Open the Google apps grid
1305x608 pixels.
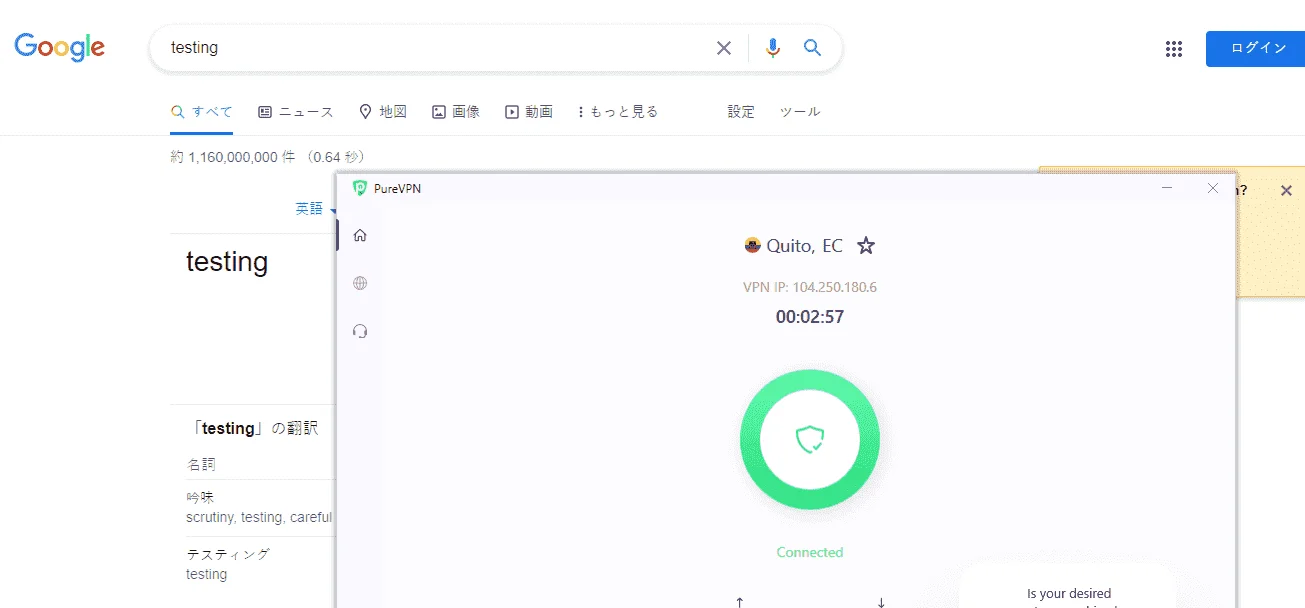coord(1174,49)
